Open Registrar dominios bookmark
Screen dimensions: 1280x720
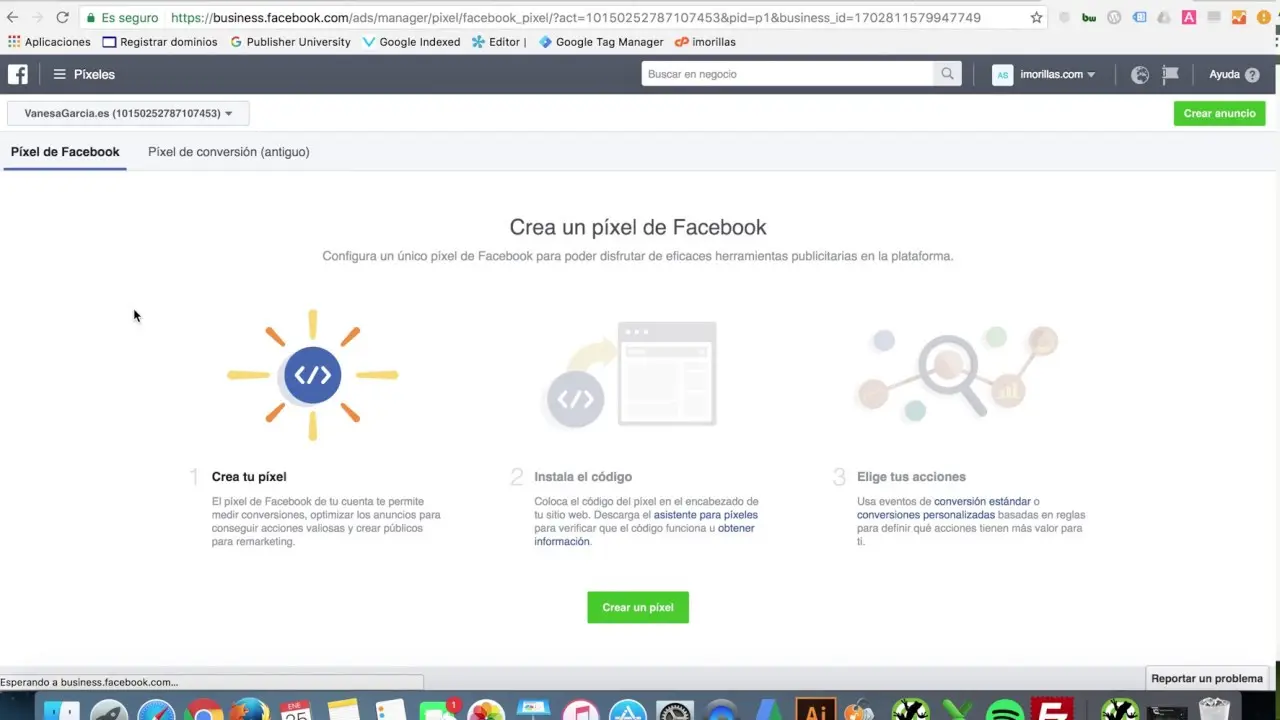[160, 42]
